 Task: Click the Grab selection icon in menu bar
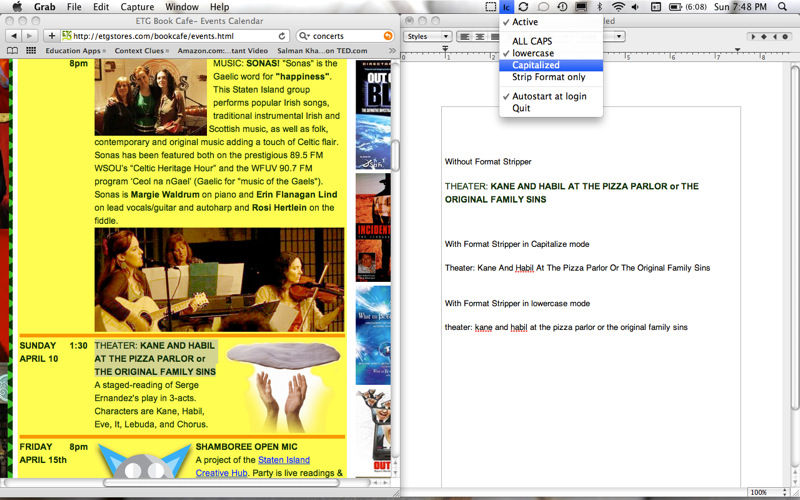pyautogui.click(x=490, y=7)
